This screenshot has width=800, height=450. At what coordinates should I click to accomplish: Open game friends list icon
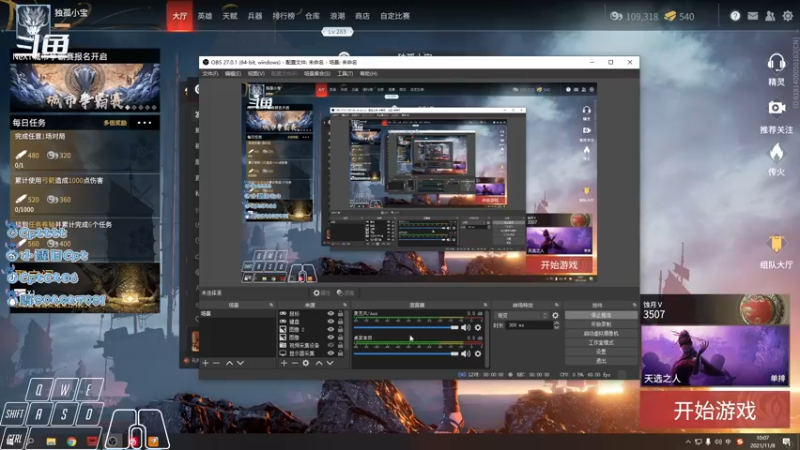point(770,16)
